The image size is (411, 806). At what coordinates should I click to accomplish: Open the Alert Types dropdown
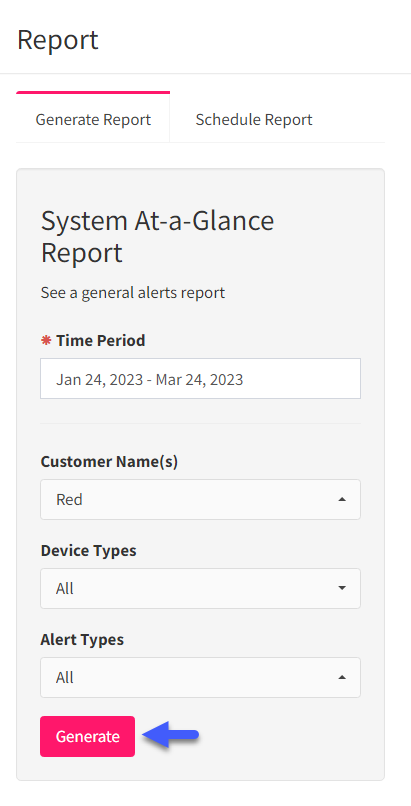click(x=200, y=677)
